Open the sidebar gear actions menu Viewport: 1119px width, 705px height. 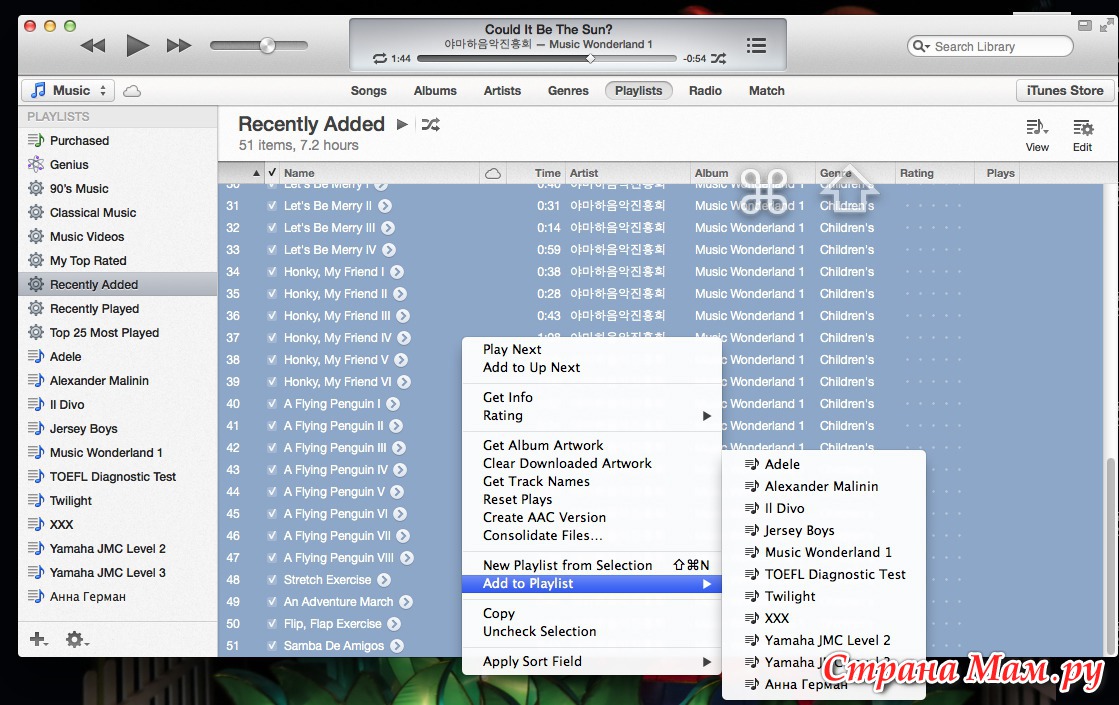[77, 639]
